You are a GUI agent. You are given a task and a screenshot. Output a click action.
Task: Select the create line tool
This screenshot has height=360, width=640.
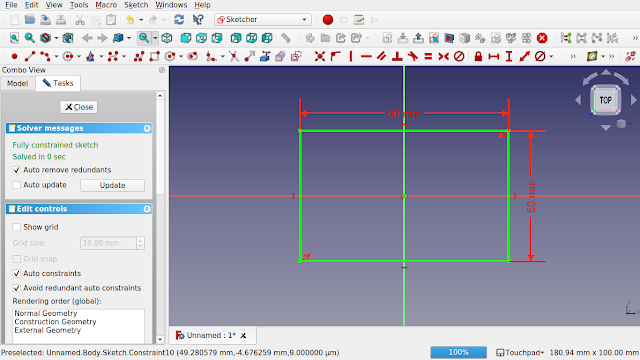[x=30, y=56]
